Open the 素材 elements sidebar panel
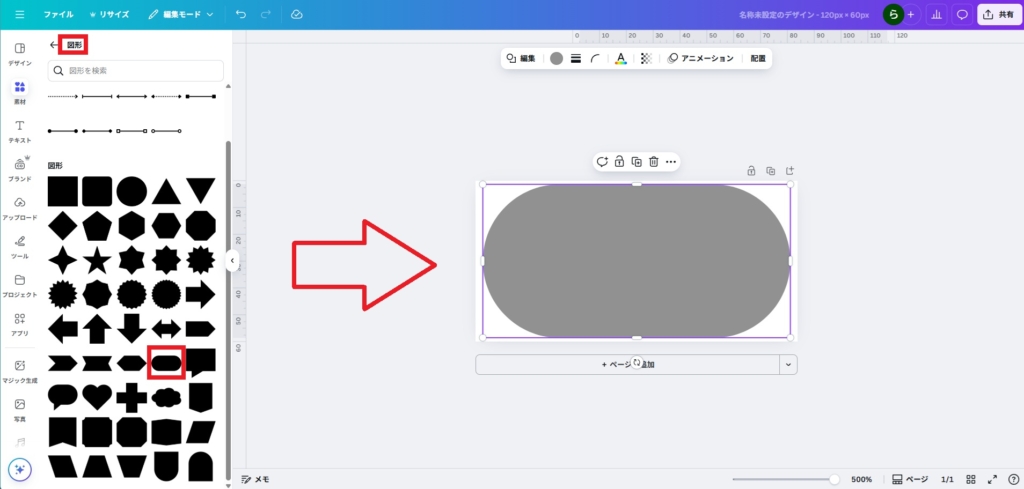 [20, 92]
